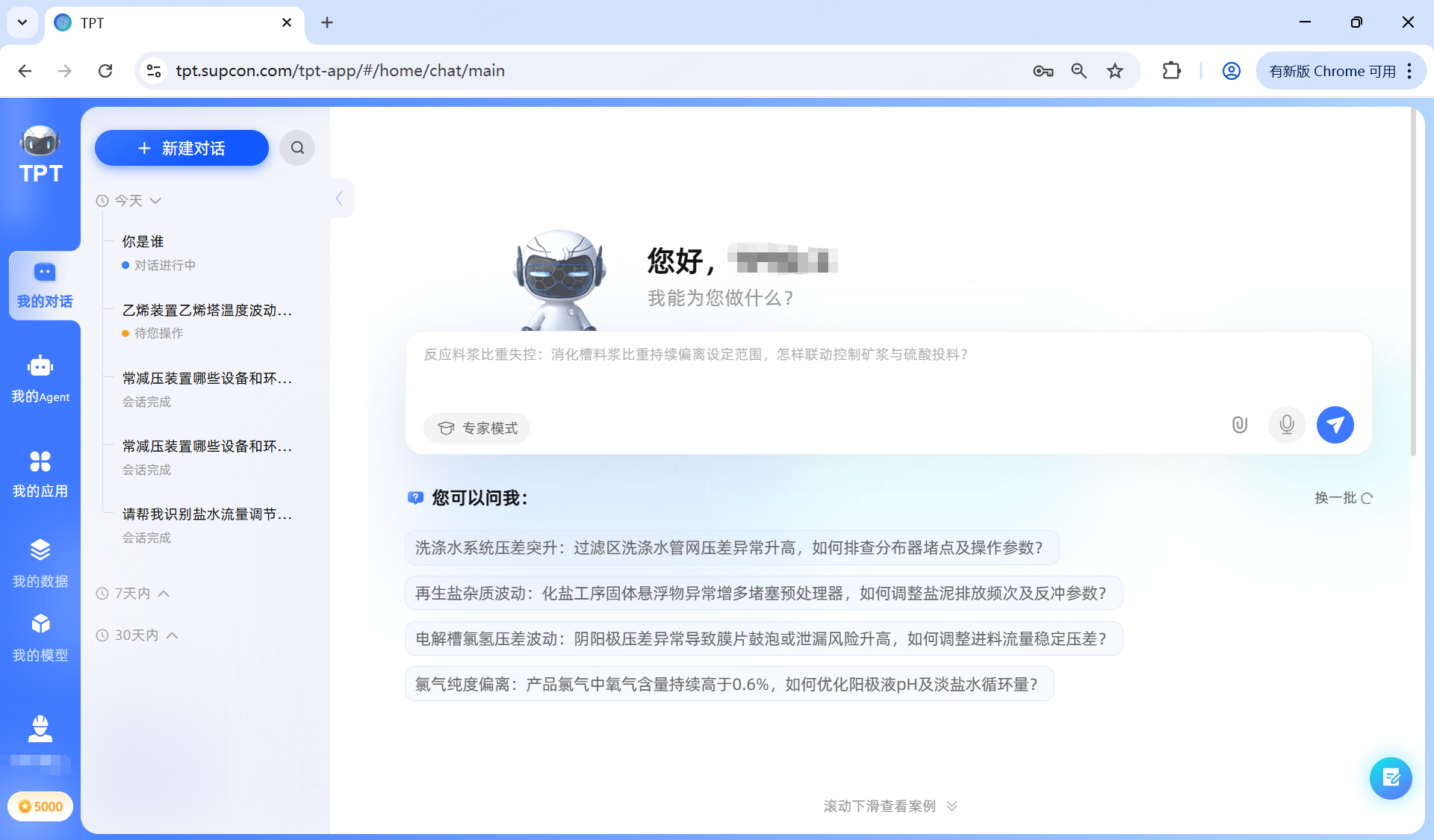Select 我的应用 in the left sidebar

point(41,472)
